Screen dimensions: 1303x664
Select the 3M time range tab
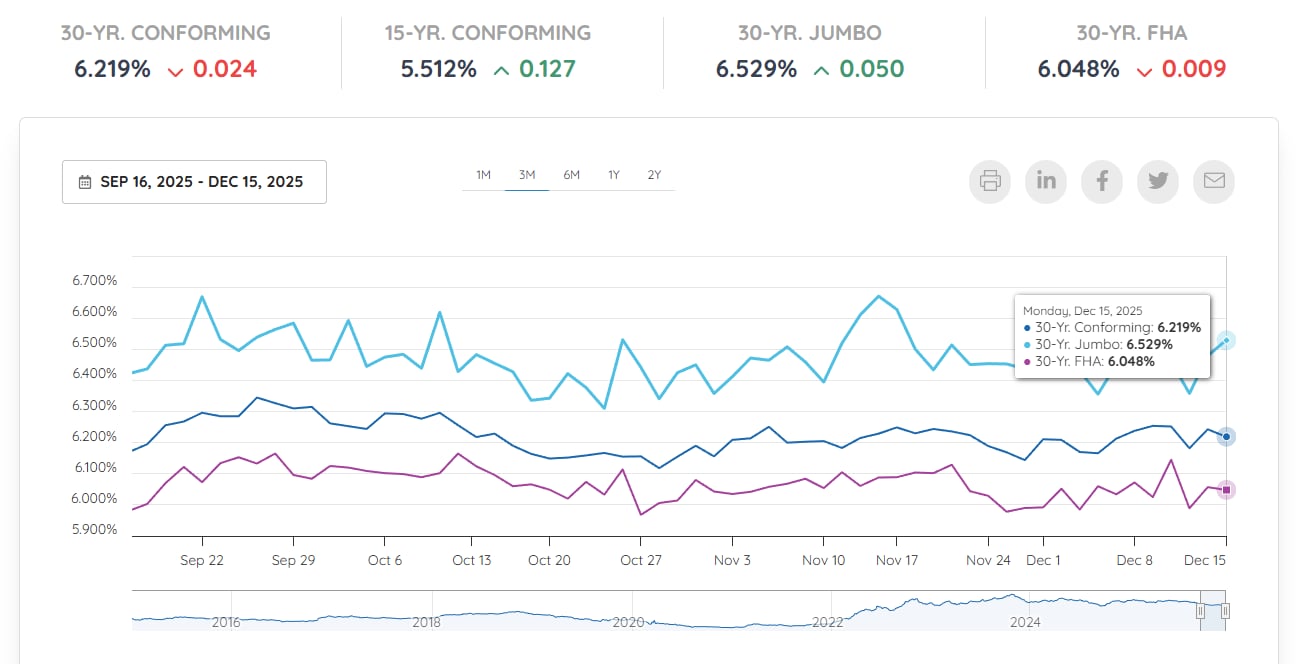coord(527,175)
